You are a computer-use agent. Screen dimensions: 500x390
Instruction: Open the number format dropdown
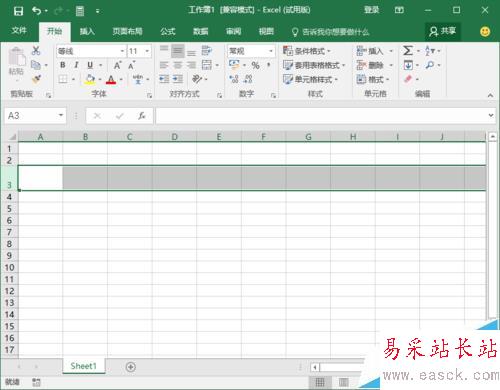point(271,51)
